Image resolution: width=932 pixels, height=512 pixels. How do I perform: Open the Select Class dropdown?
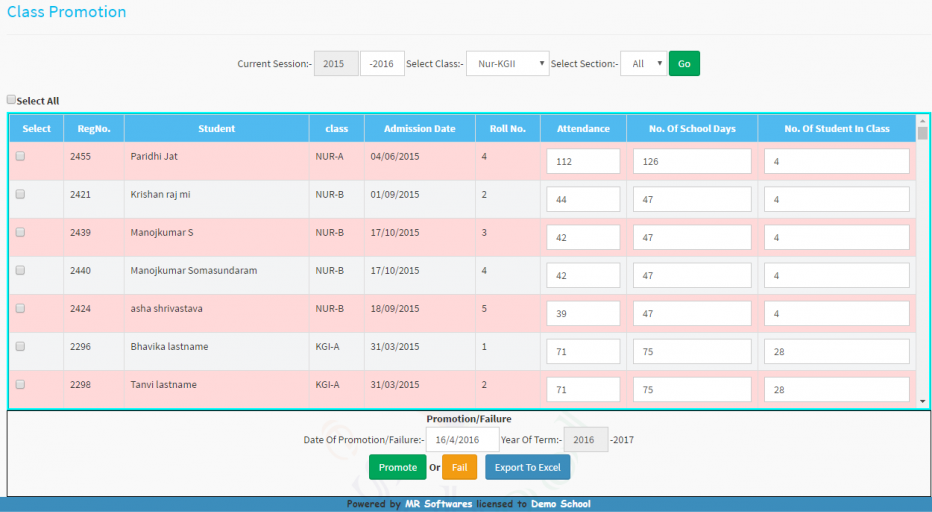click(x=508, y=64)
